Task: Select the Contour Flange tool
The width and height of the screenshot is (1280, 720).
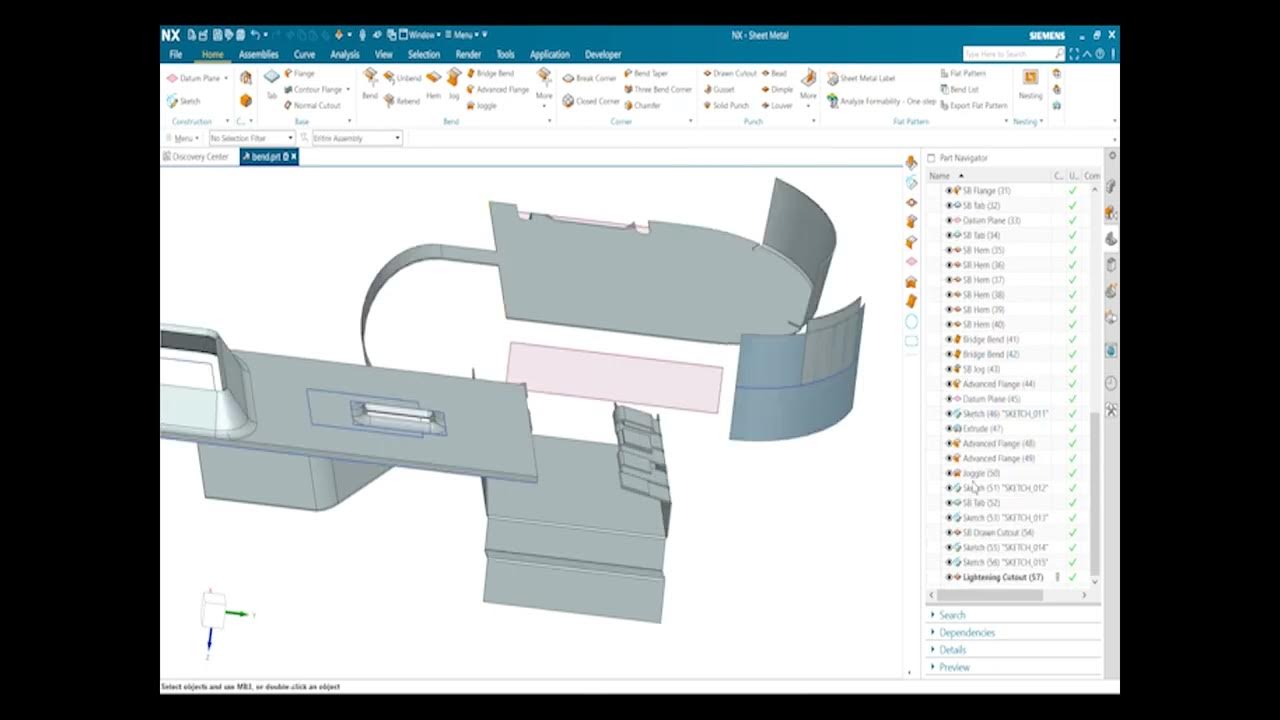Action: pos(313,89)
